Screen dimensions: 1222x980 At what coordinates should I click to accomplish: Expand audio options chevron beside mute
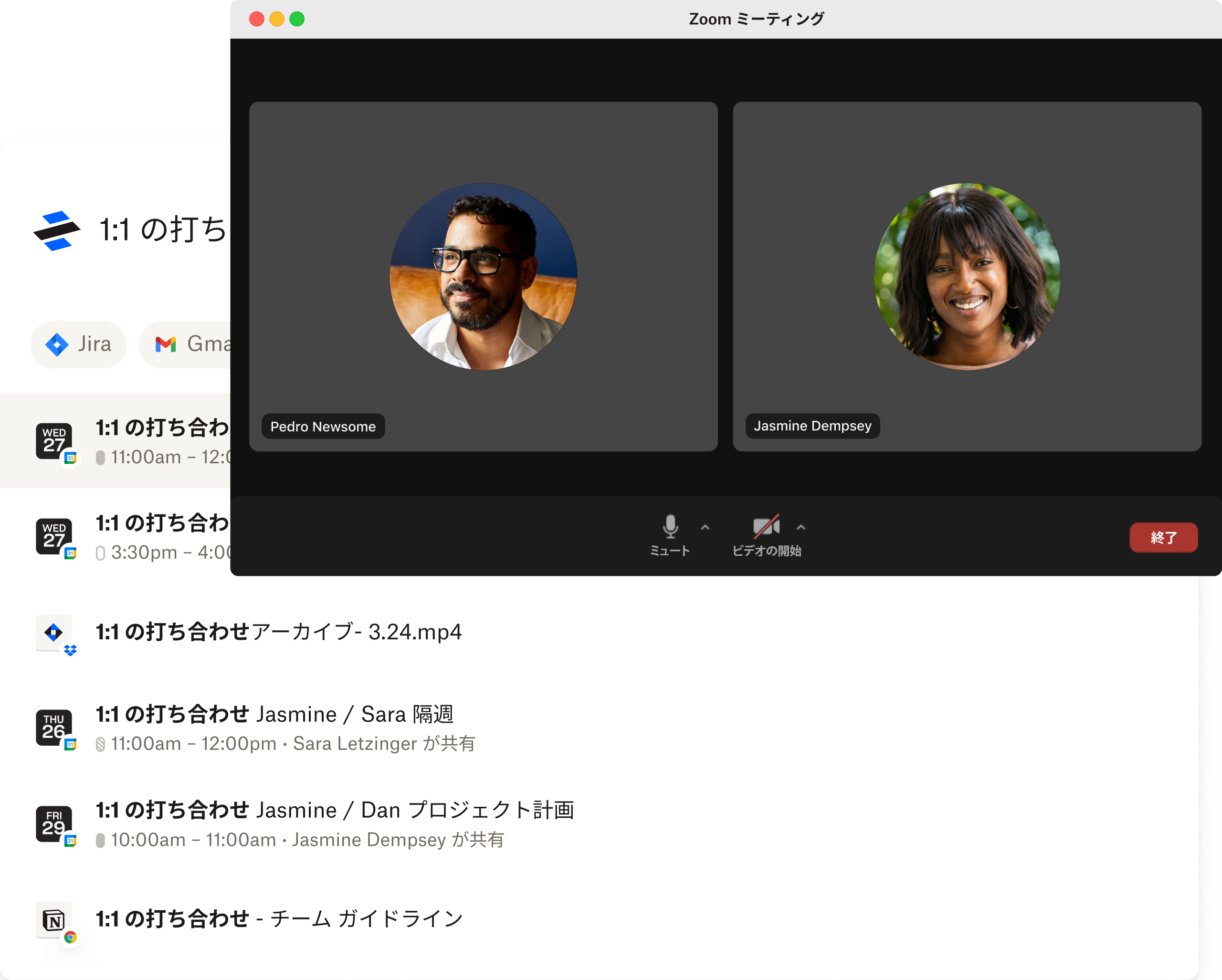pos(705,527)
